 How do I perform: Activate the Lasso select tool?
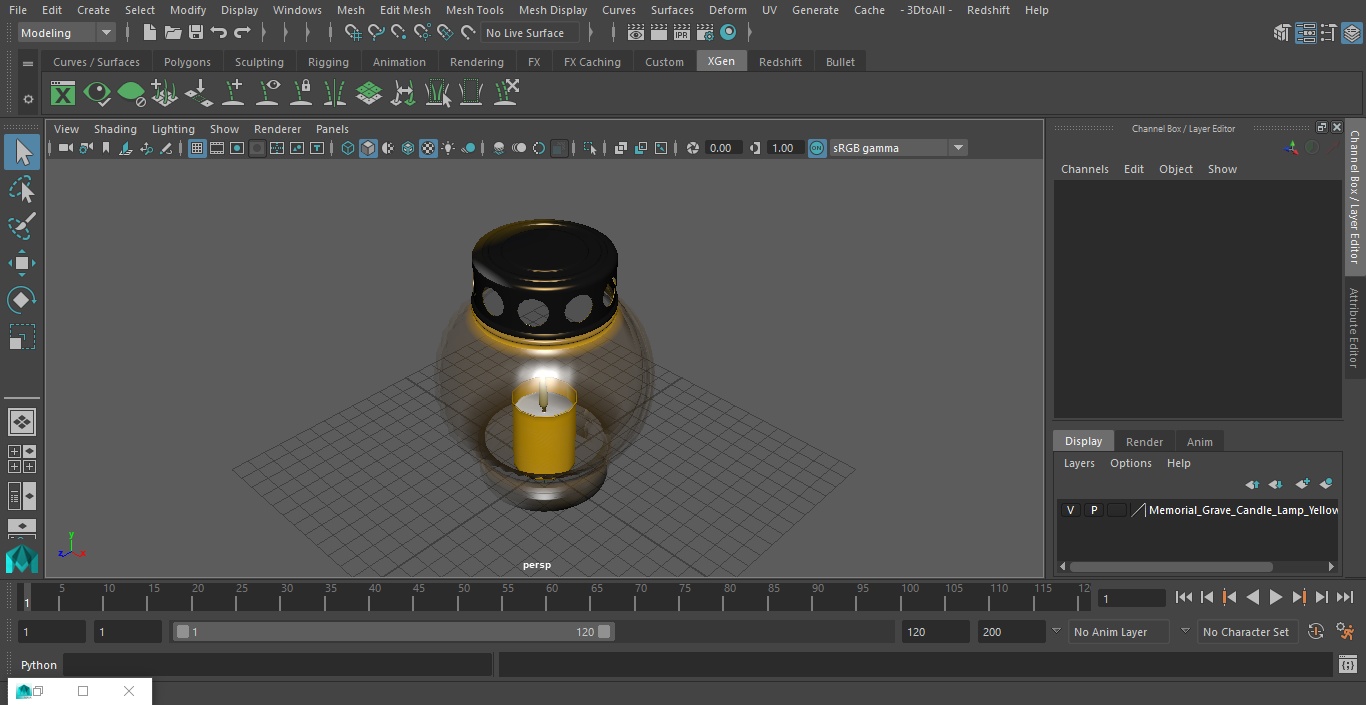coord(21,189)
